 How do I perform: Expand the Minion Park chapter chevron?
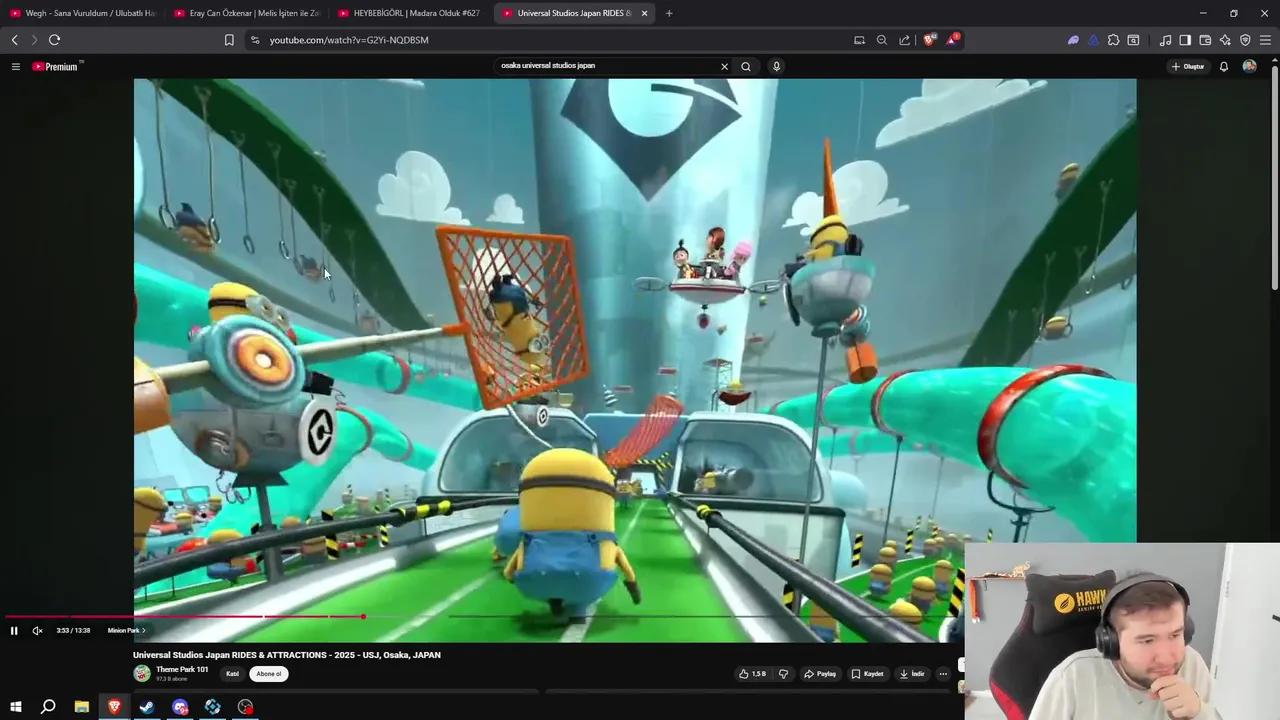coord(143,631)
